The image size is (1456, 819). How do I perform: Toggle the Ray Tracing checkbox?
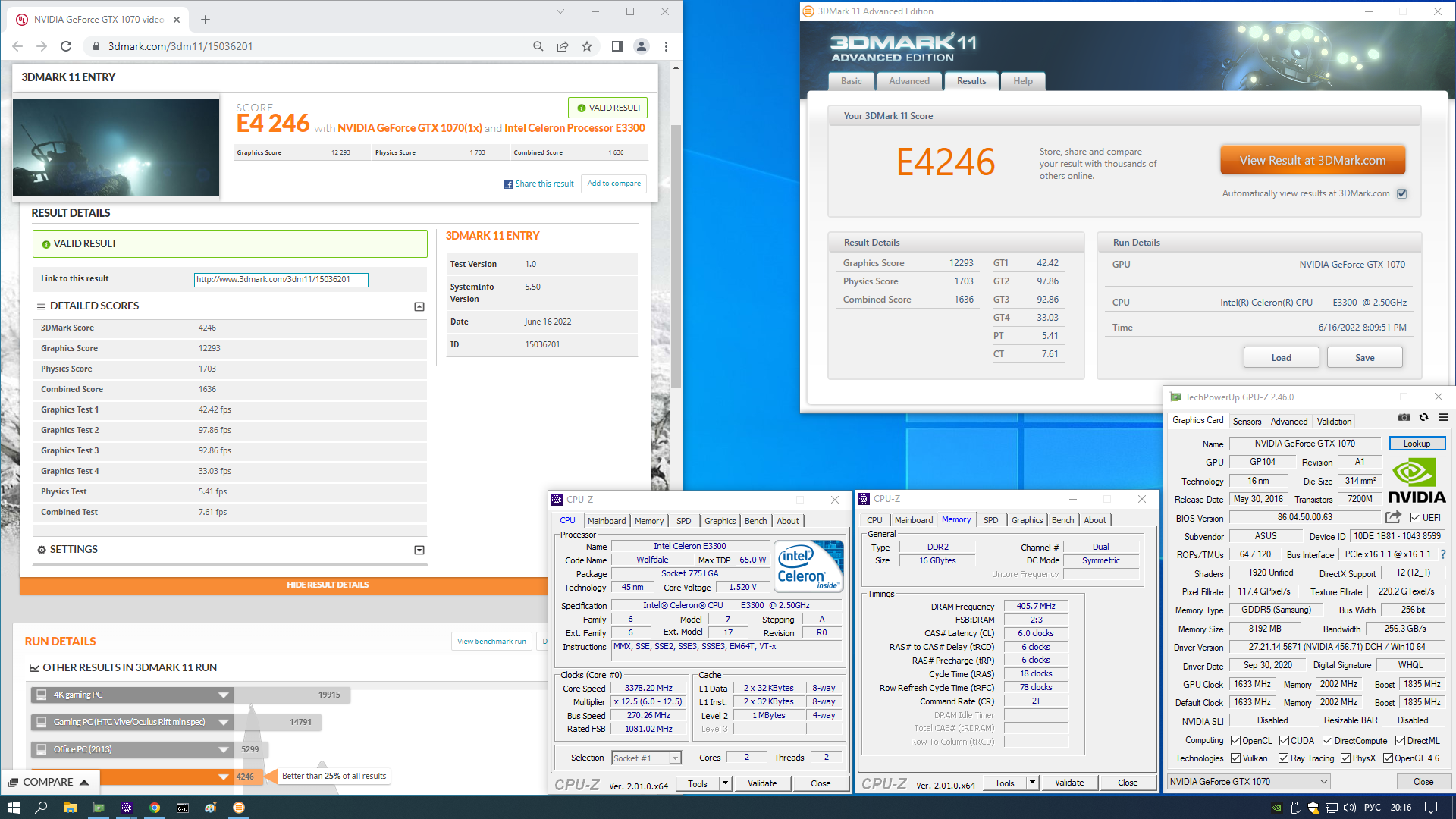click(1283, 758)
